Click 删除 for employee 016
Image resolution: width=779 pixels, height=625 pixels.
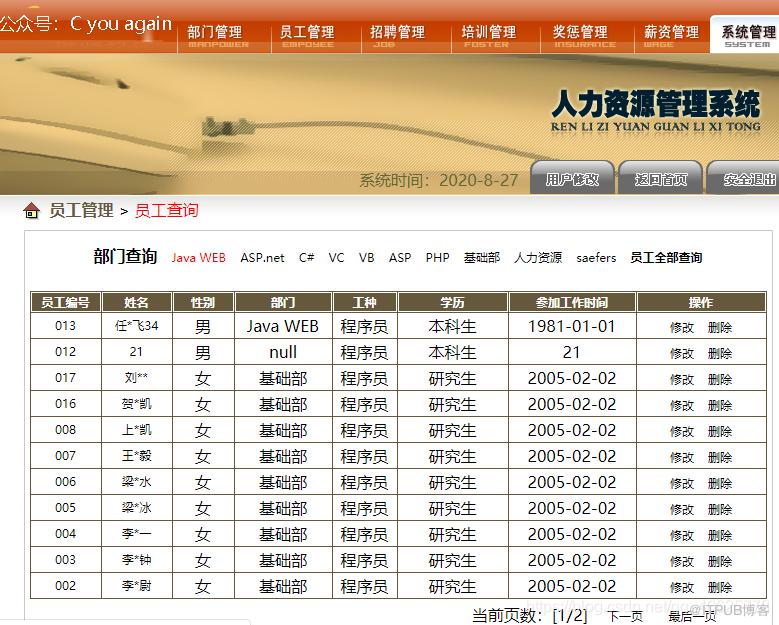720,405
